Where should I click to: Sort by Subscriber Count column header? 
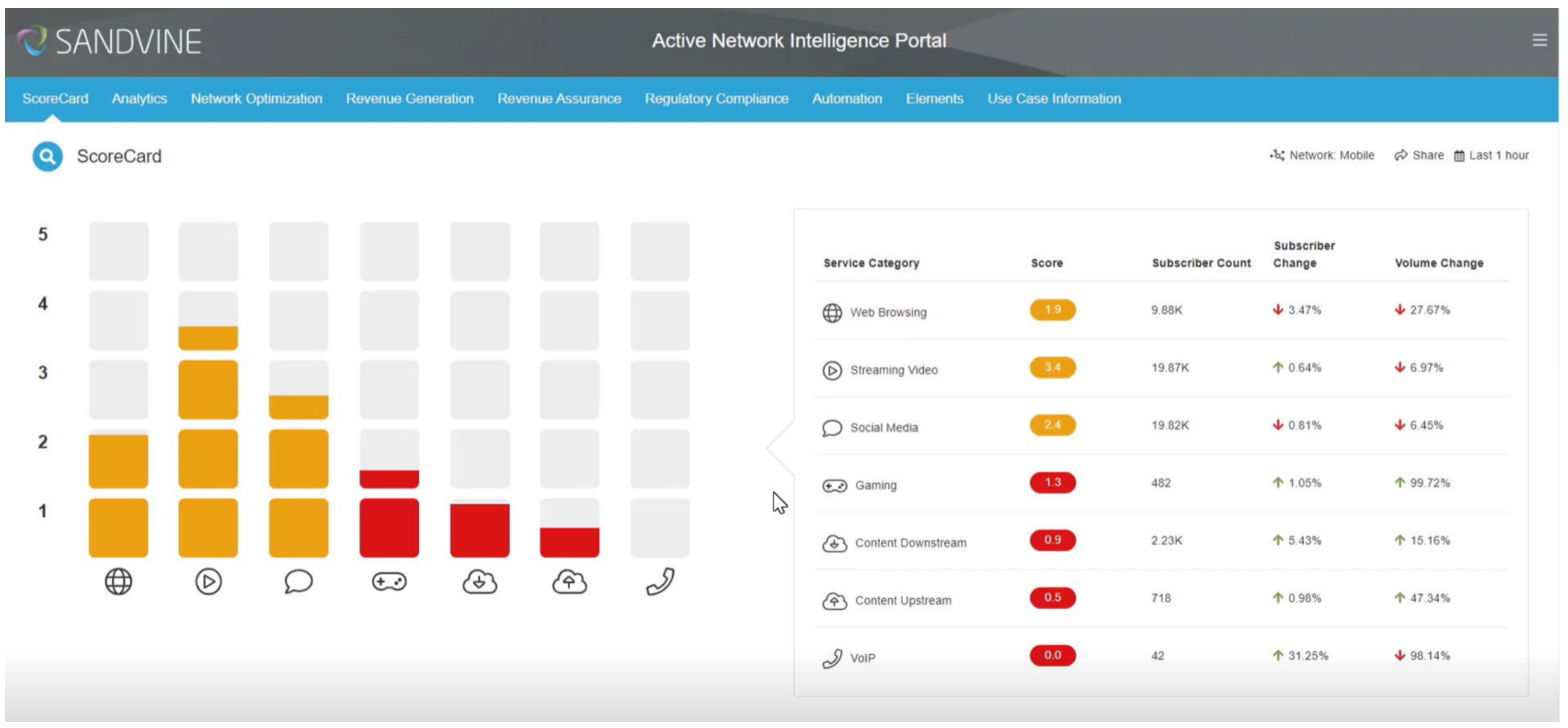pyautogui.click(x=1201, y=263)
